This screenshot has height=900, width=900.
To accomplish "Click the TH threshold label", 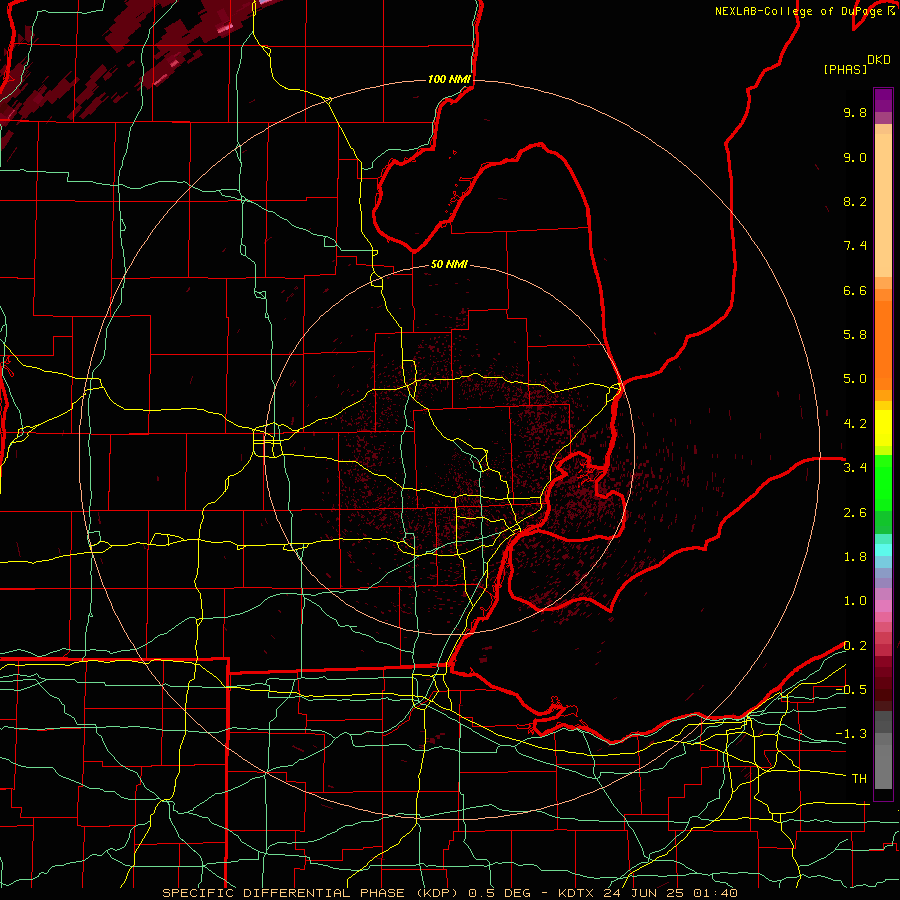I will (859, 779).
